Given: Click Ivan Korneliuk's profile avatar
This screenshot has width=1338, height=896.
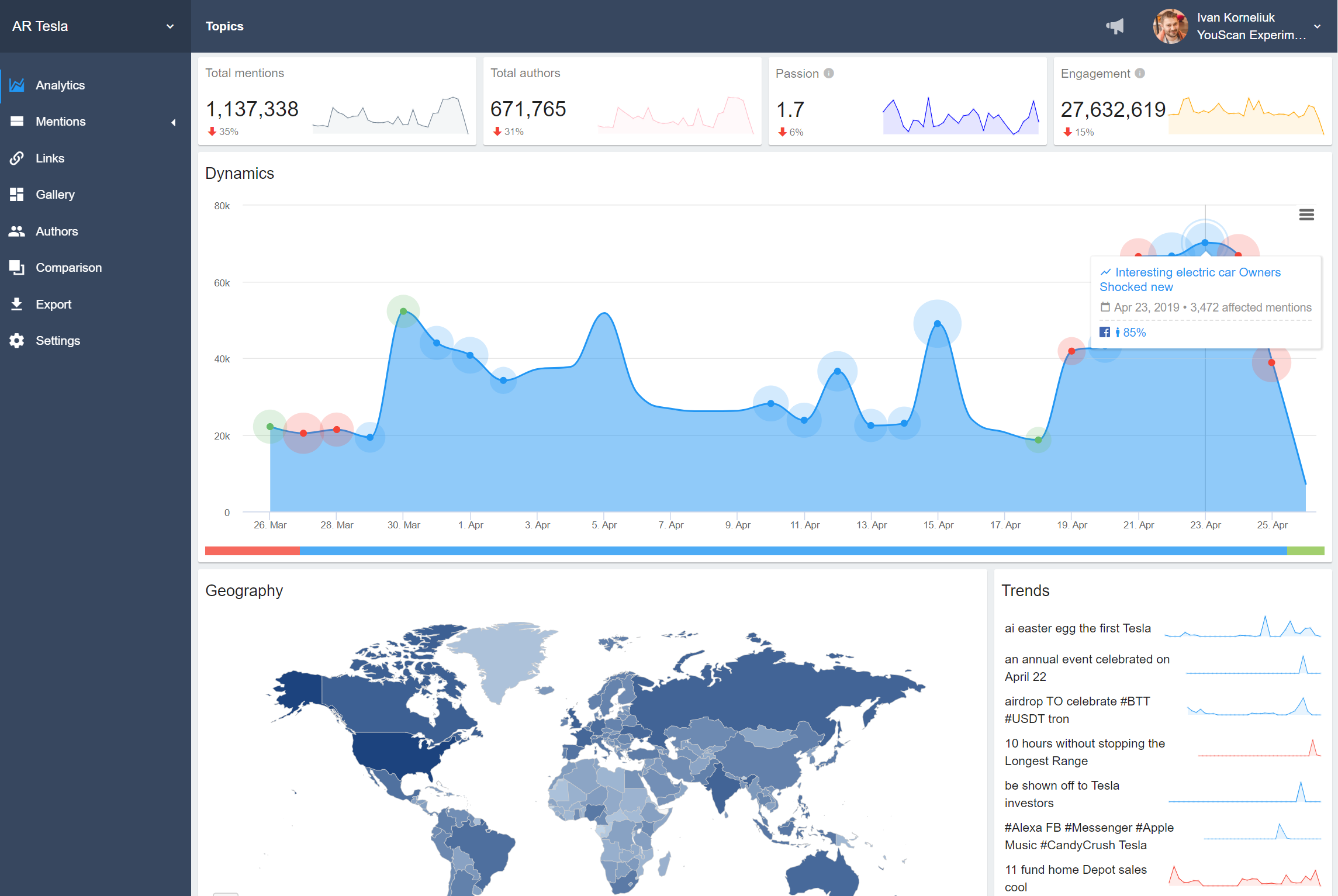Looking at the screenshot, I should tap(1170, 26).
